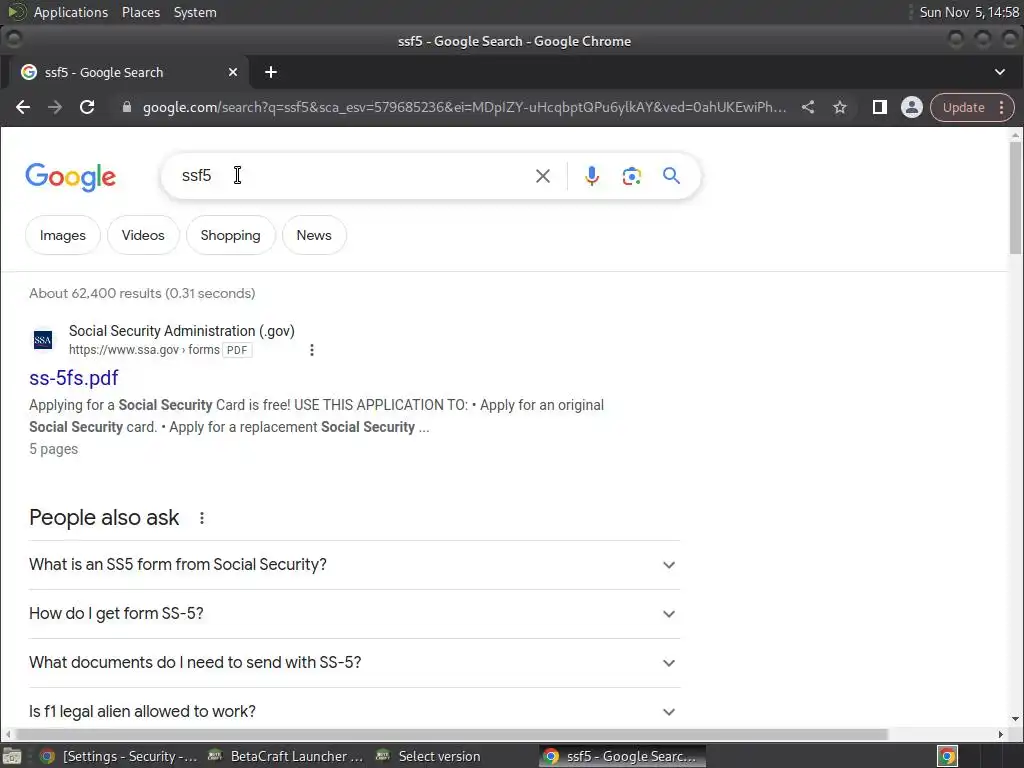Viewport: 1024px width, 768px height.
Task: Expand What is an SS5 form question
Action: [354, 565]
